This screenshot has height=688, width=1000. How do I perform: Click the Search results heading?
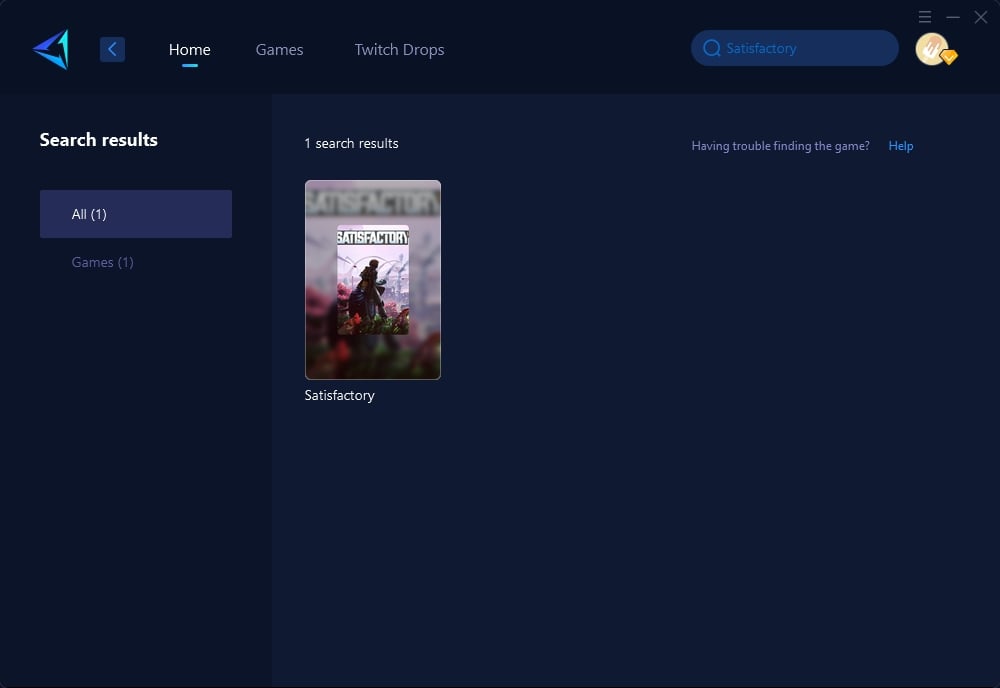(99, 140)
